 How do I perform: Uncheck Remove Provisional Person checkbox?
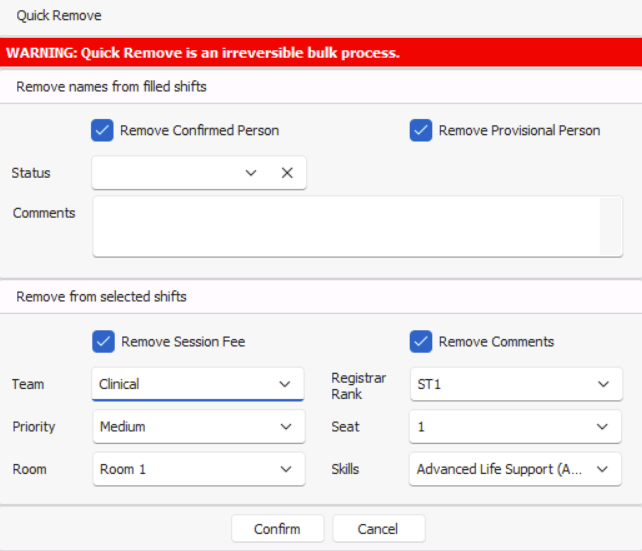point(420,130)
